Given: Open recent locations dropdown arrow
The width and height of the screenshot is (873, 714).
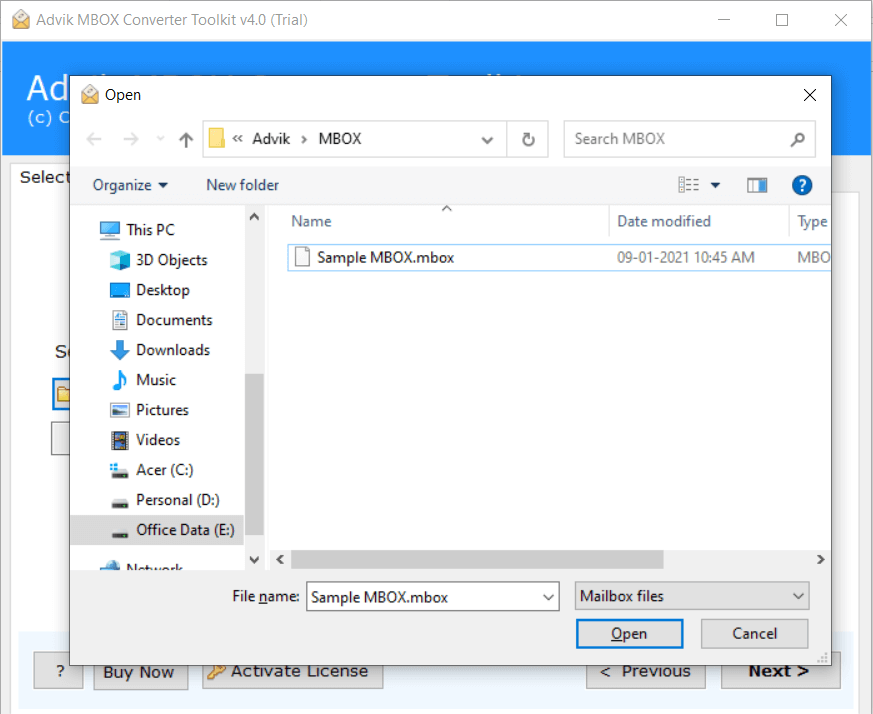Looking at the screenshot, I should (x=160, y=139).
